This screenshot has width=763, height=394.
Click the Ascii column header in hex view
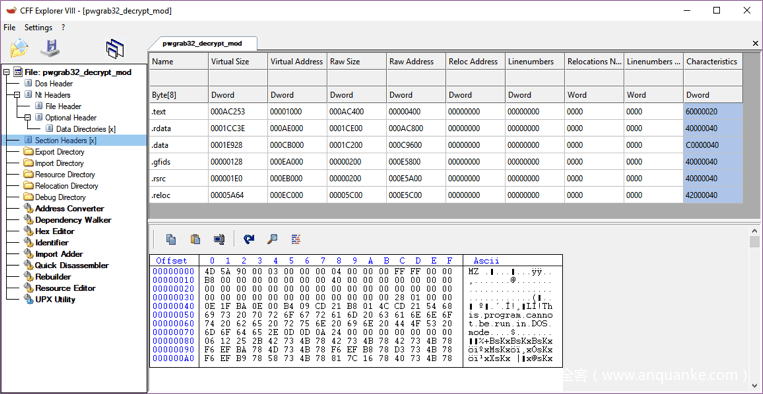click(487, 261)
